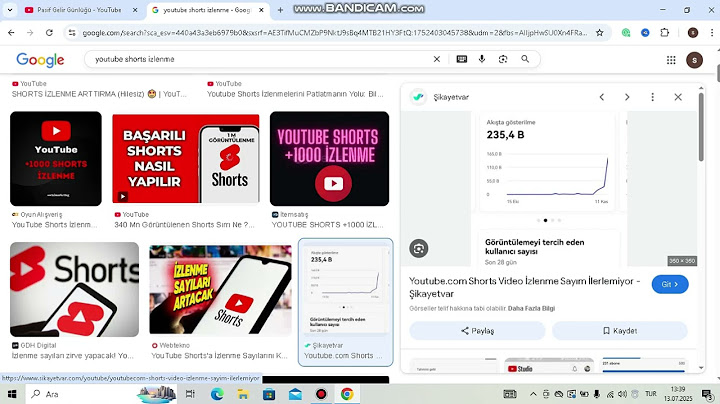The image size is (720, 404).
Task: Open Task View on taskbar
Action: [x=190, y=394]
